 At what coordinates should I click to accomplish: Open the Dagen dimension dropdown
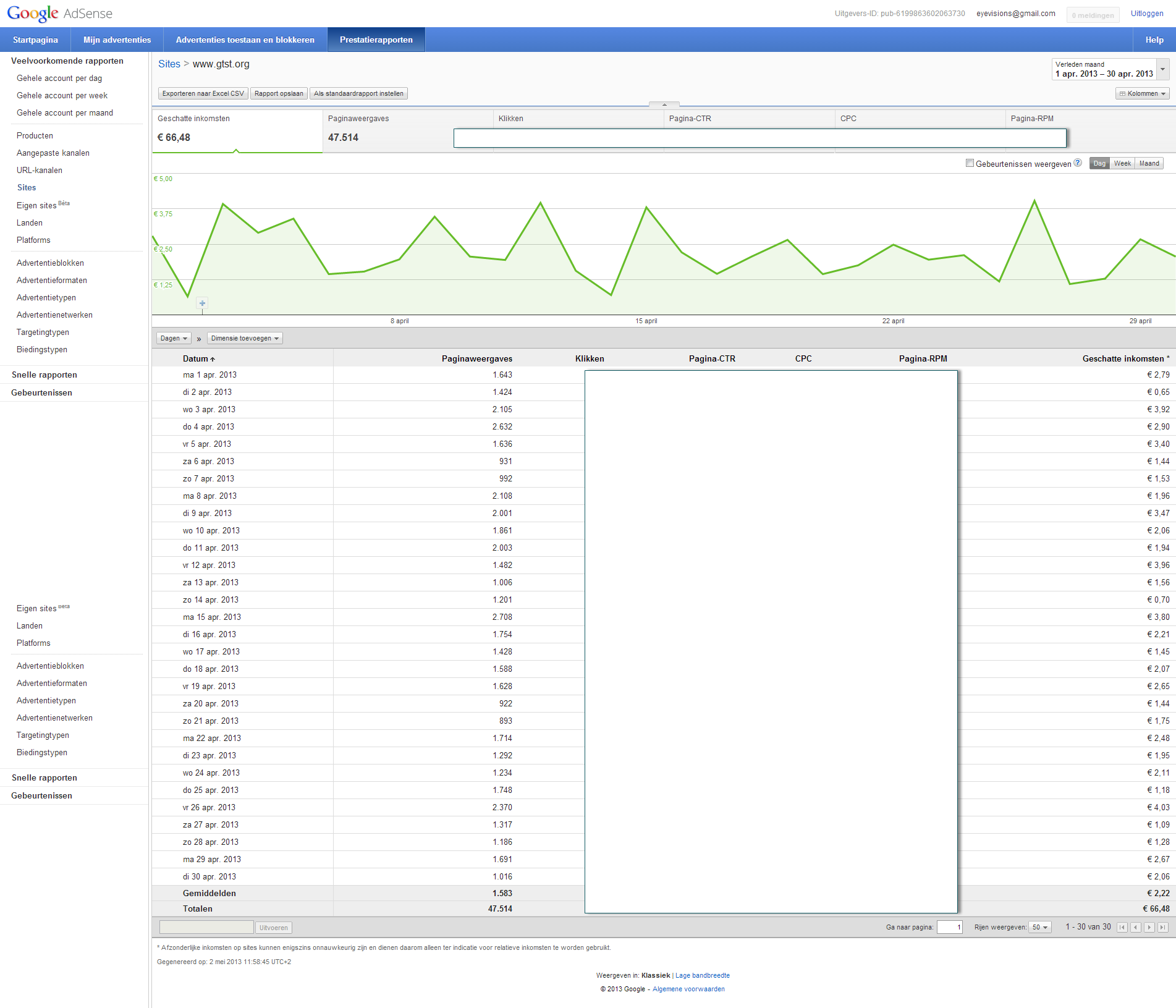pyautogui.click(x=174, y=338)
